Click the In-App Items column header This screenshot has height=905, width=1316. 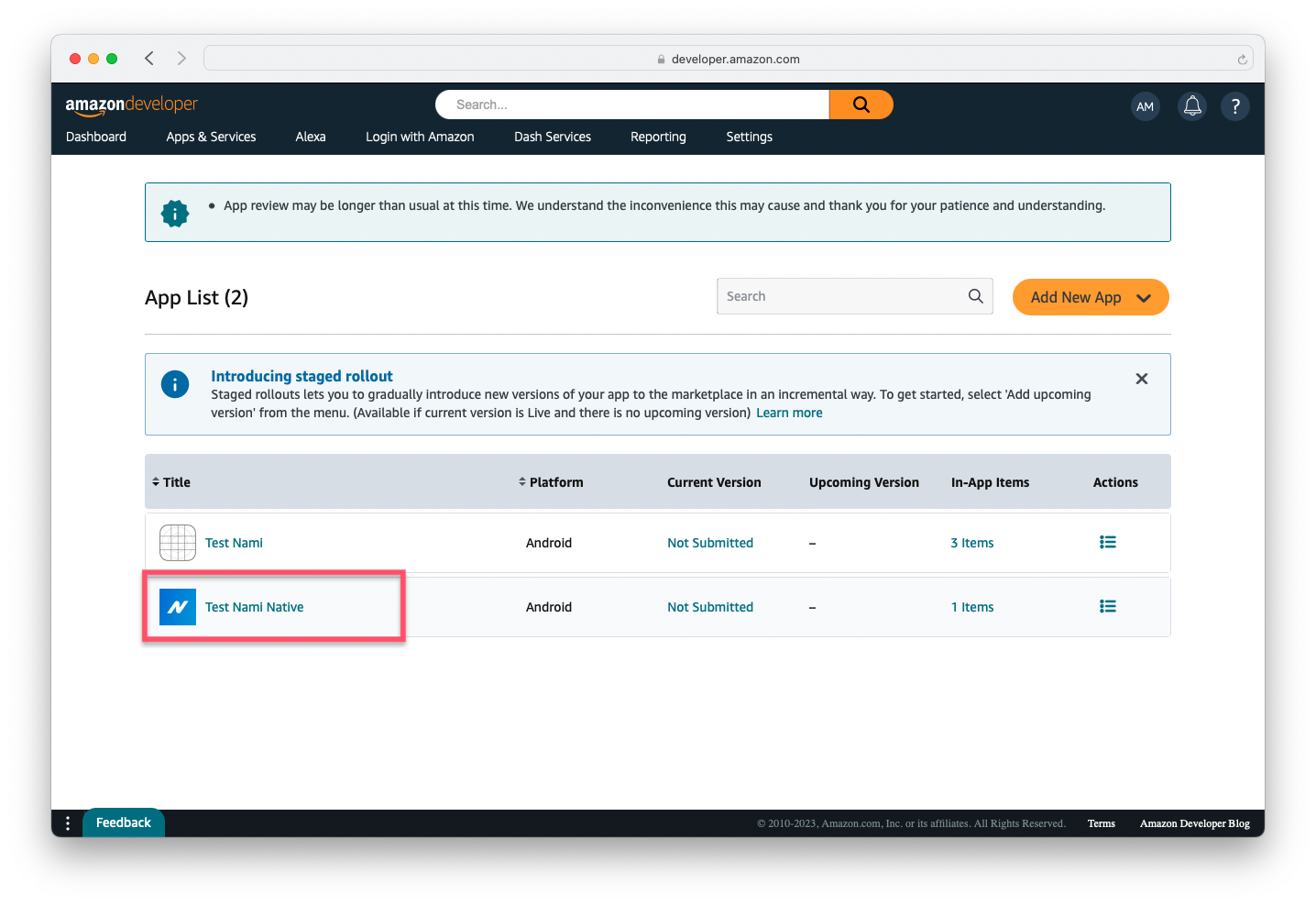click(990, 482)
